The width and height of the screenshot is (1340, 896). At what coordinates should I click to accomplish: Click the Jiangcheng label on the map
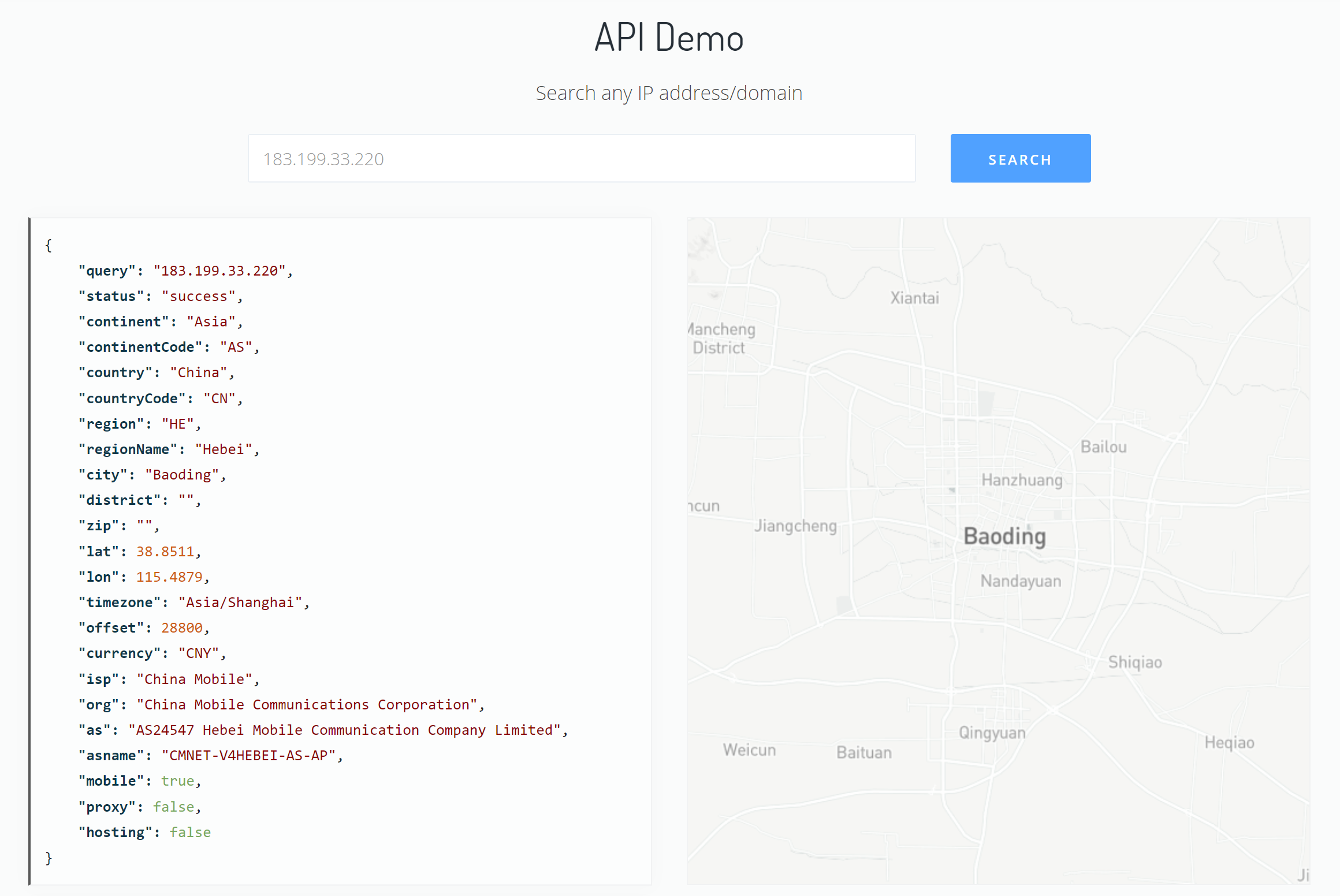[x=795, y=526]
